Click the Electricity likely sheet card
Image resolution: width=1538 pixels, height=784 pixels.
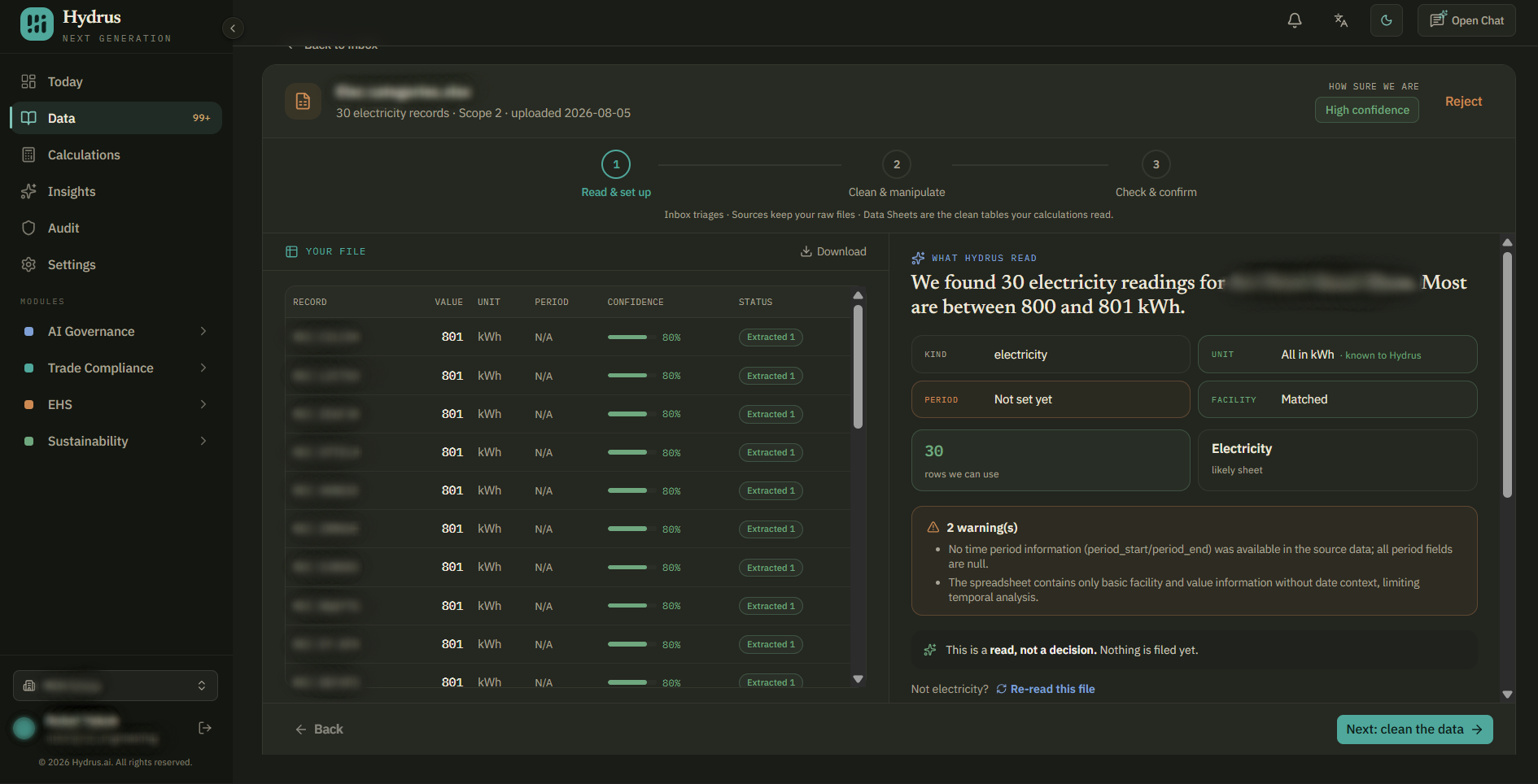coord(1337,460)
